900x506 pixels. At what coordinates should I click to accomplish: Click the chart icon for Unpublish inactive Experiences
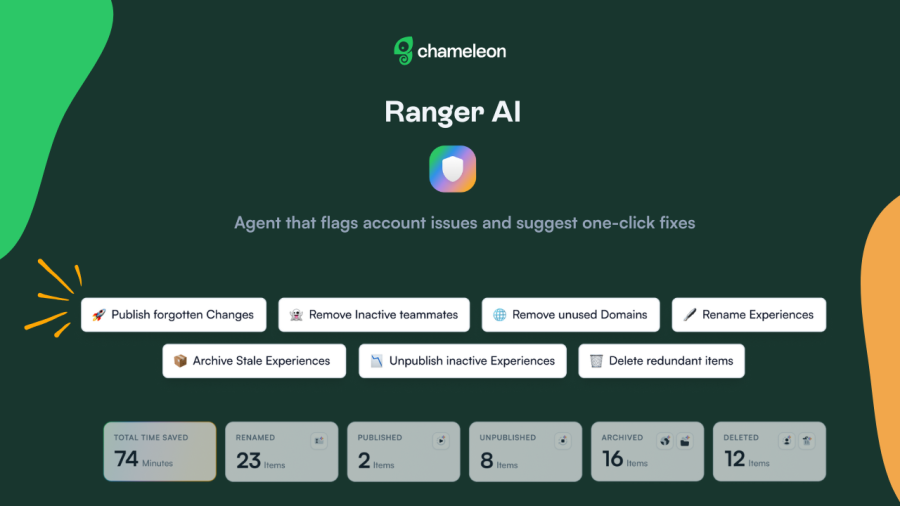tap(376, 361)
